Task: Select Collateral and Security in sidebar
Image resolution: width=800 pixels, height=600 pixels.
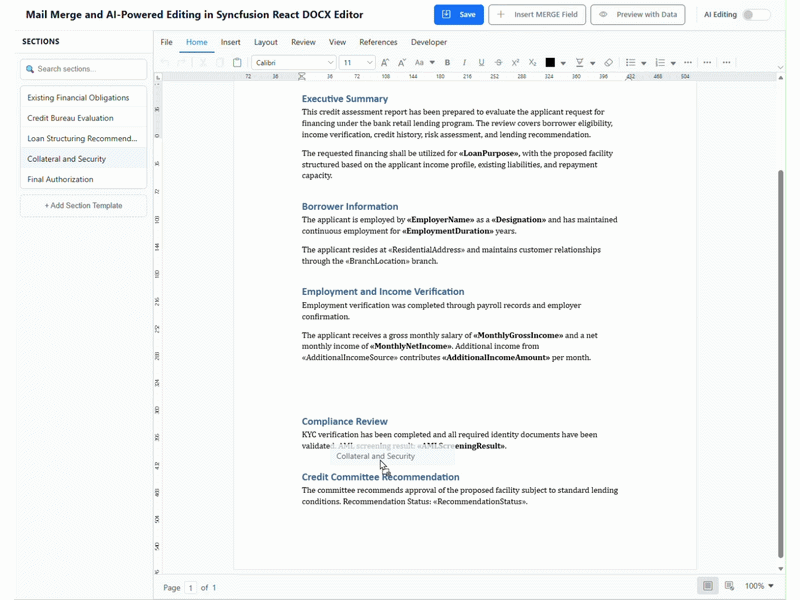Action: tap(84, 159)
